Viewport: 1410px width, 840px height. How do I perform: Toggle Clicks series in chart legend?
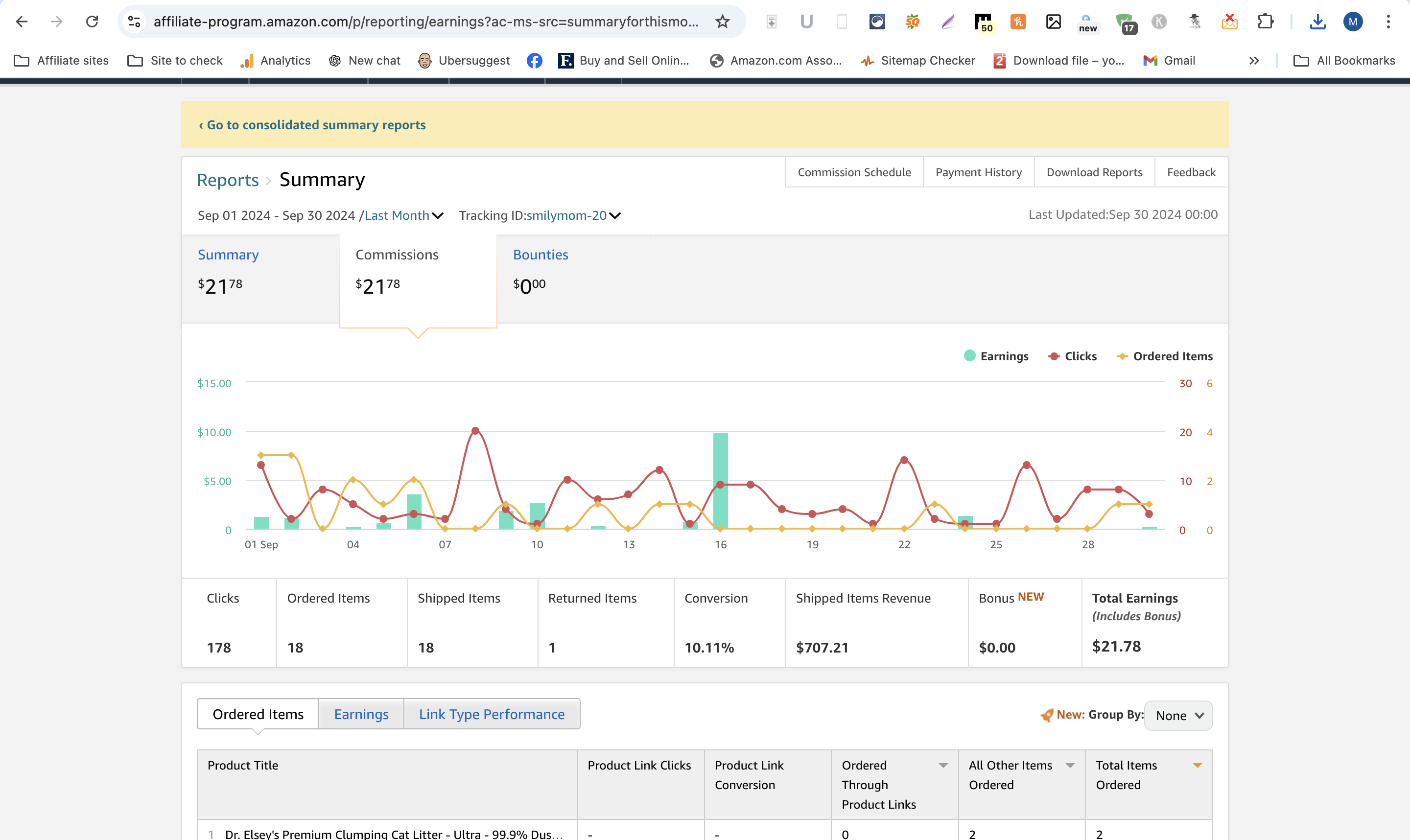[x=1073, y=356]
